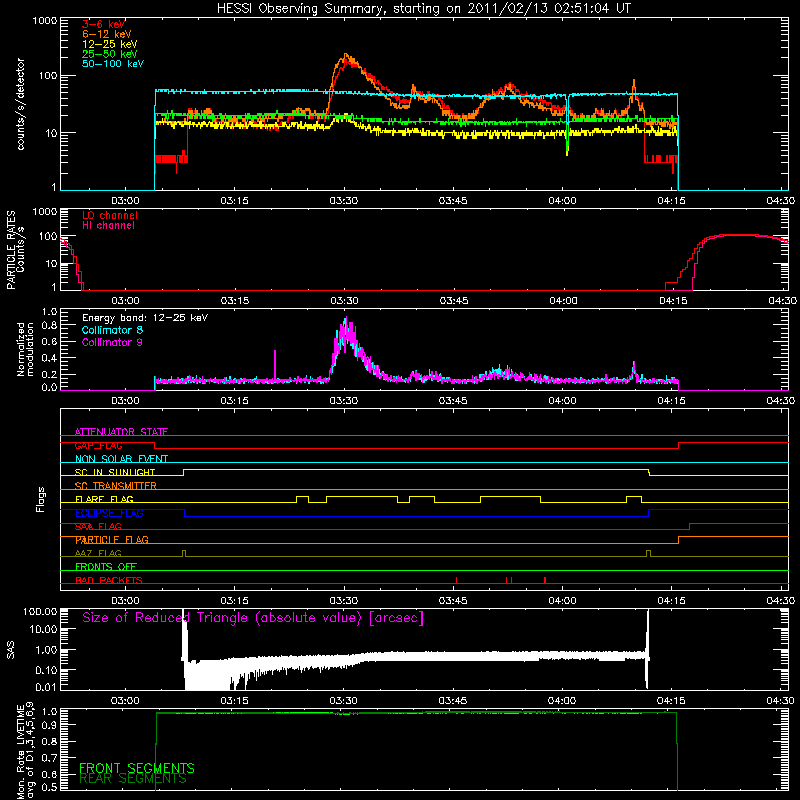800x800 pixels.
Task: Select the Collimator 8 legend label
Action: 112,330
